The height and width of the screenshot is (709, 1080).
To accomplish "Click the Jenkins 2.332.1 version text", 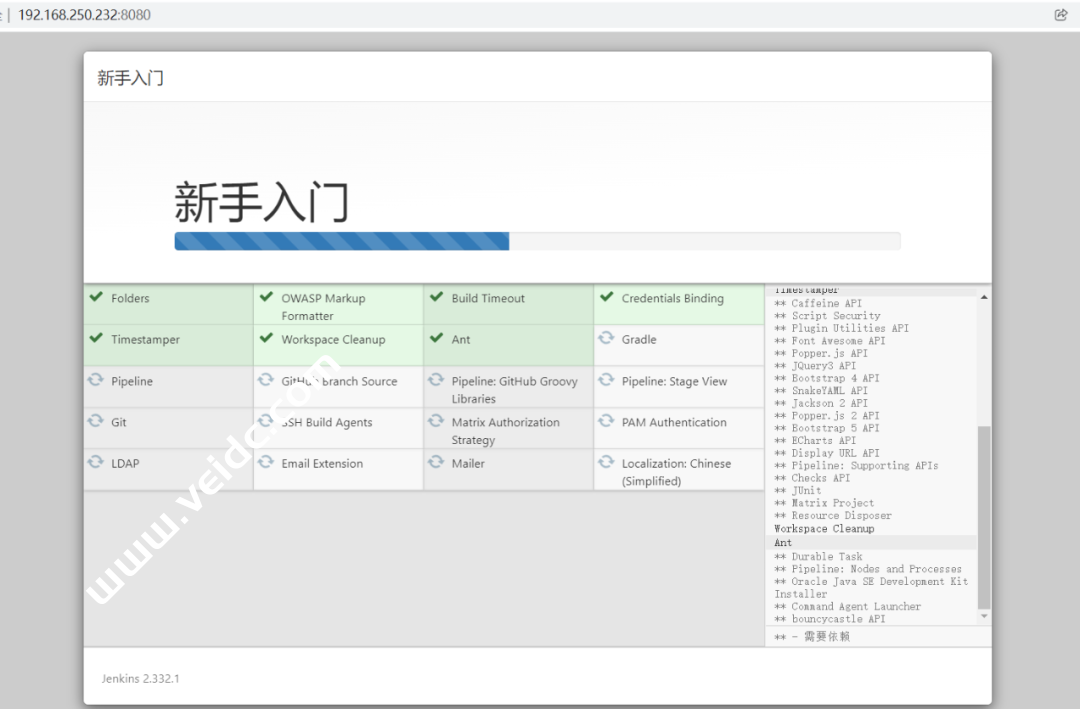I will [x=141, y=678].
